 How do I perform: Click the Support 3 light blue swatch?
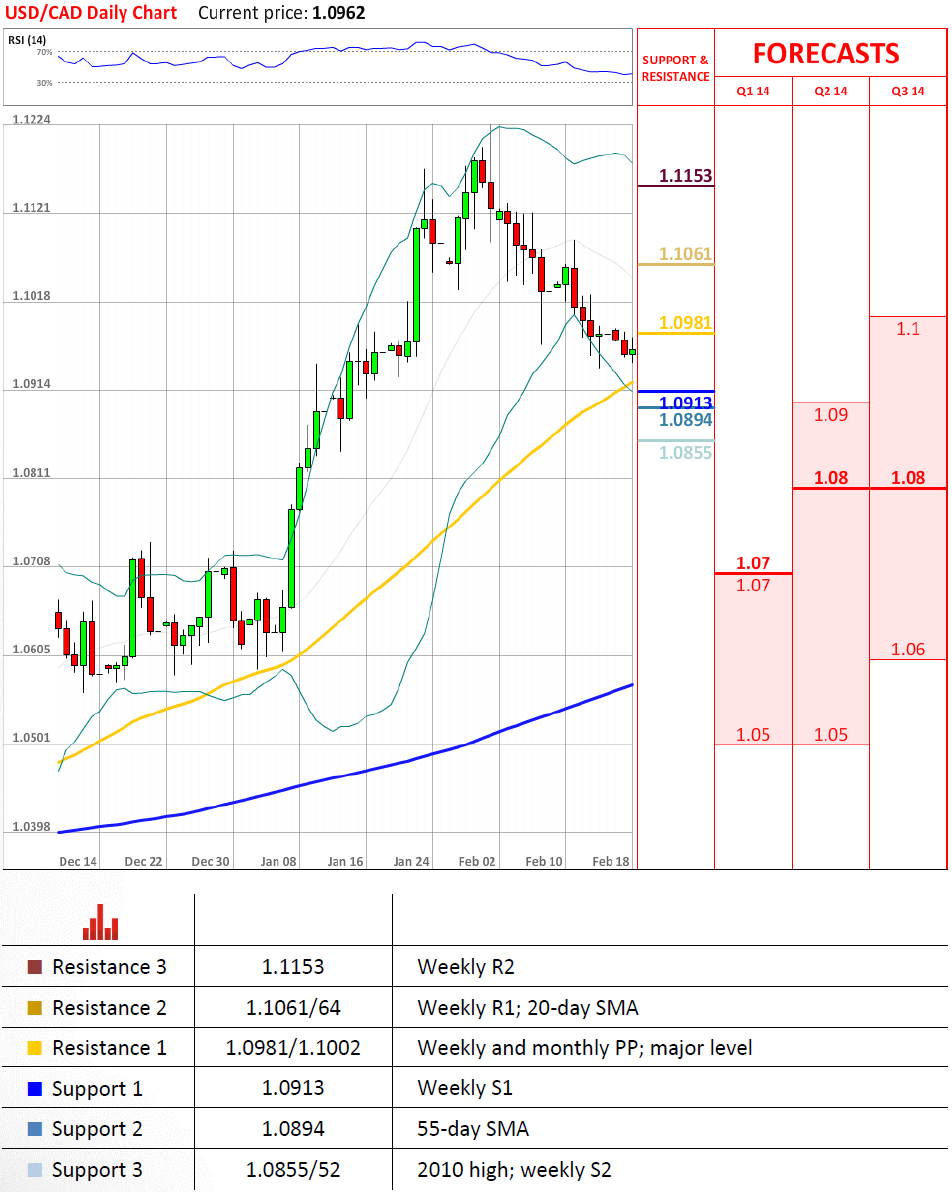click(35, 1170)
